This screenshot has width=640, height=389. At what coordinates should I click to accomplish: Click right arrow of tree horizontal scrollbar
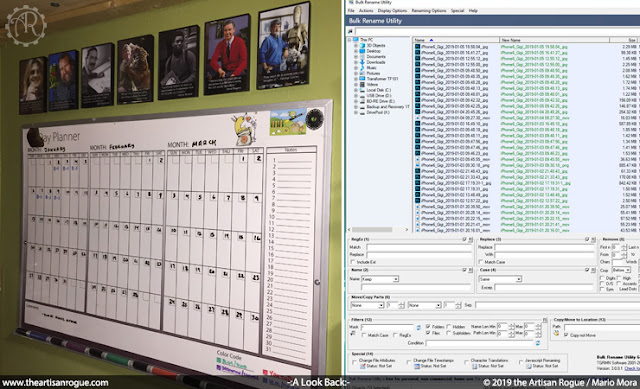click(x=407, y=230)
